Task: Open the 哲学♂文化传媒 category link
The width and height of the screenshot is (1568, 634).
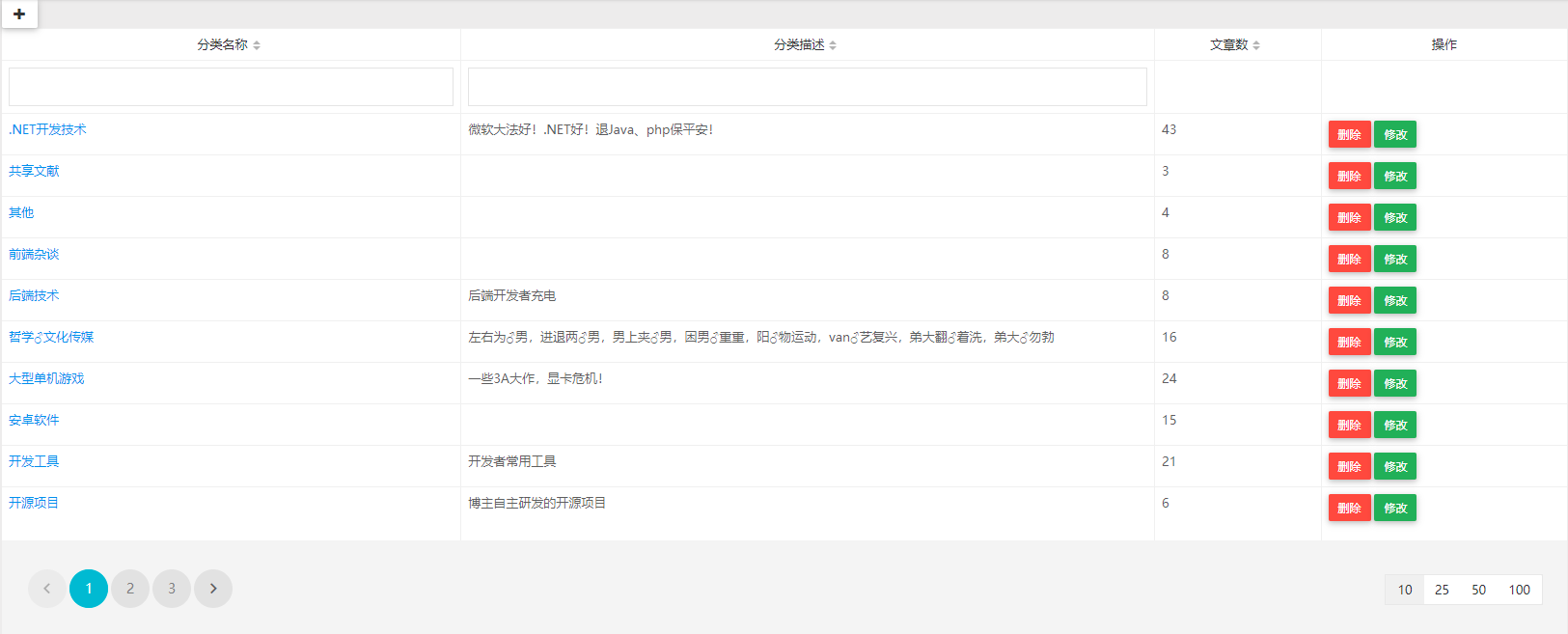Action: point(51,337)
